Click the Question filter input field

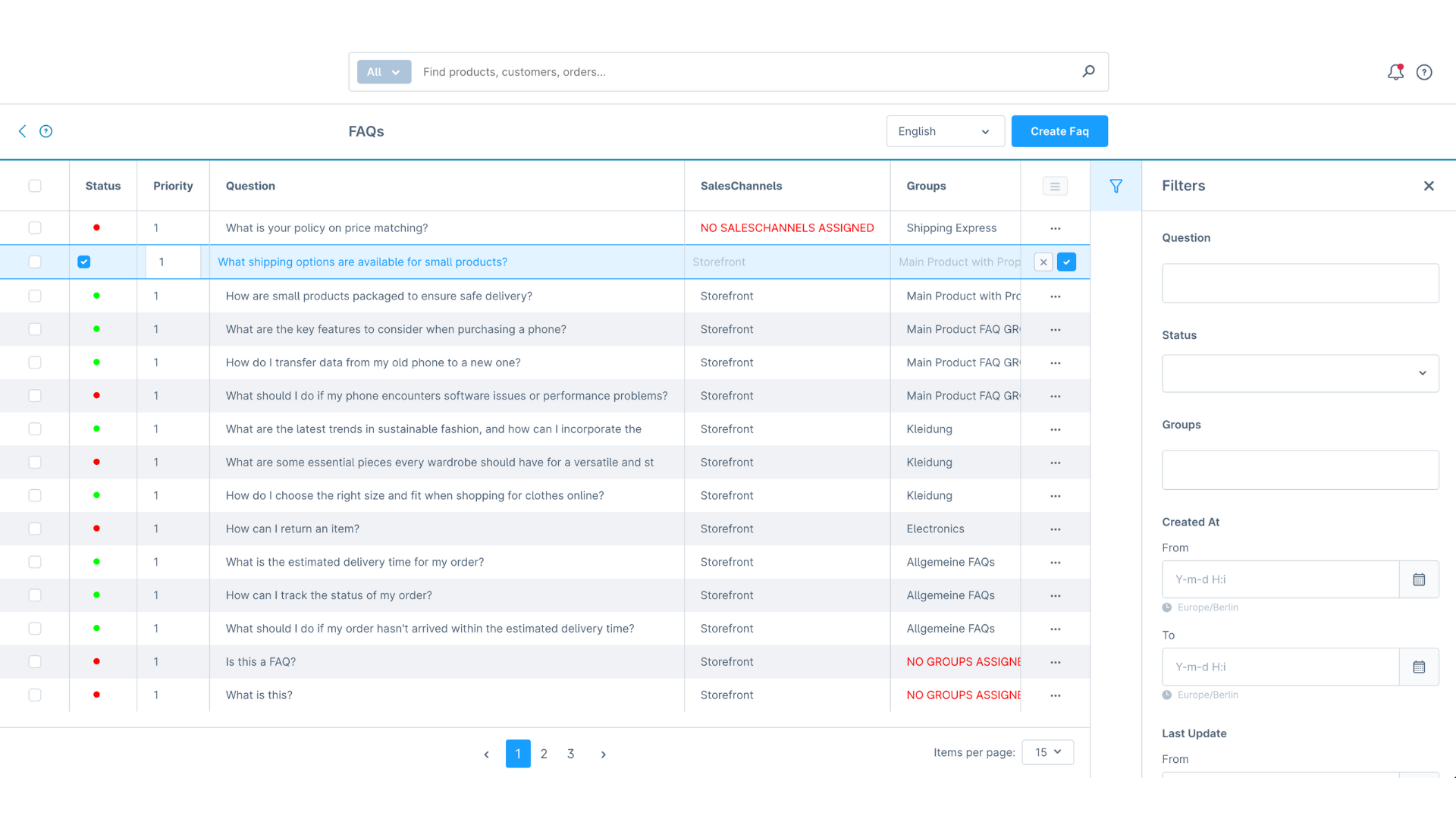(x=1300, y=283)
